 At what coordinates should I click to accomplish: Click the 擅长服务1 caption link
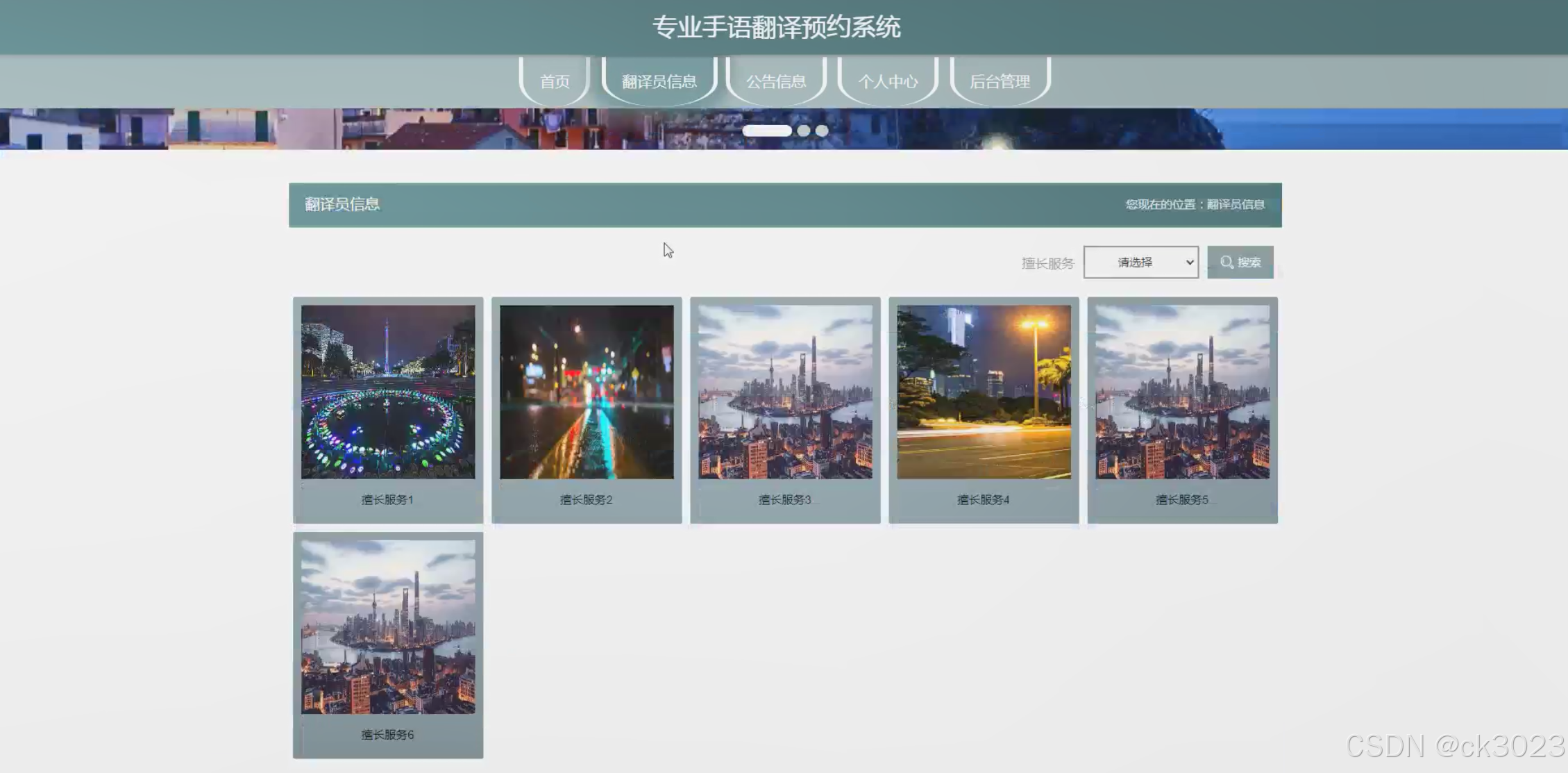(387, 500)
